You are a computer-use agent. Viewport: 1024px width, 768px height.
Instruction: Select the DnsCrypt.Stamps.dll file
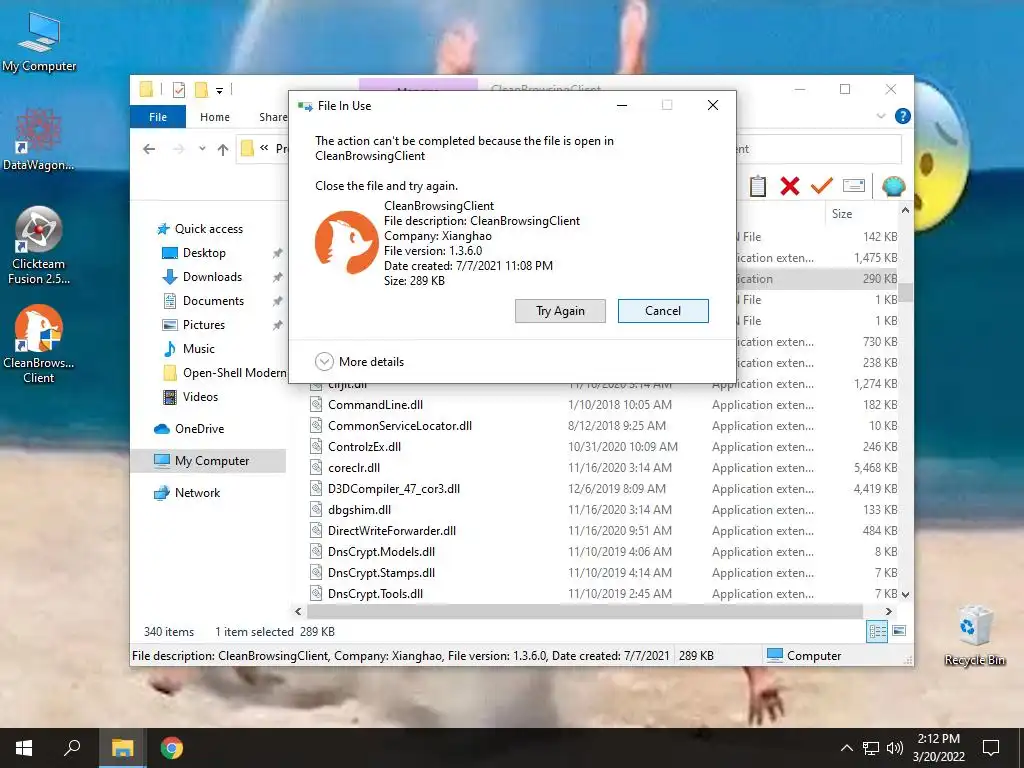(x=381, y=573)
